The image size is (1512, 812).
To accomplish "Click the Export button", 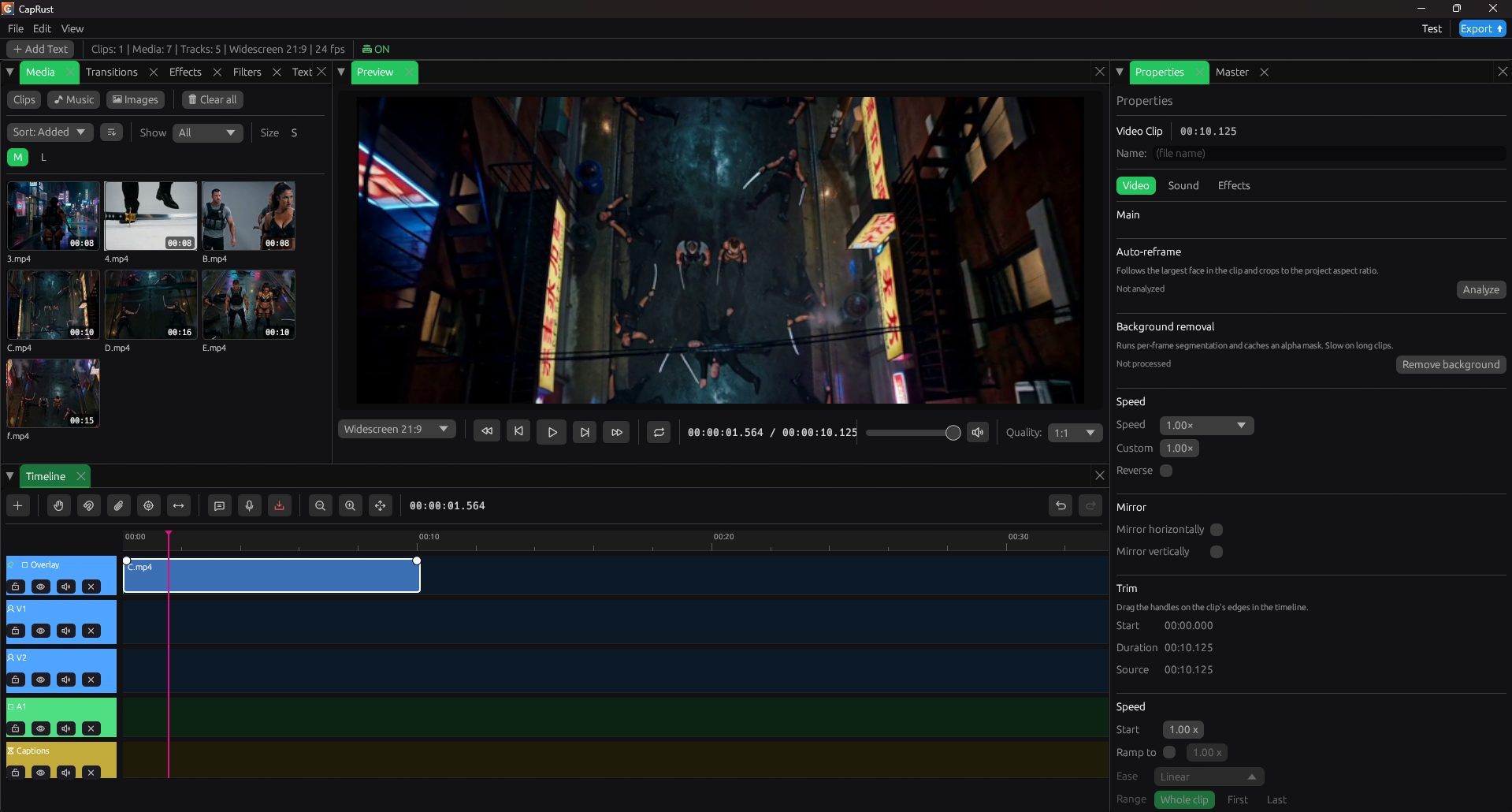I will tap(1482, 28).
